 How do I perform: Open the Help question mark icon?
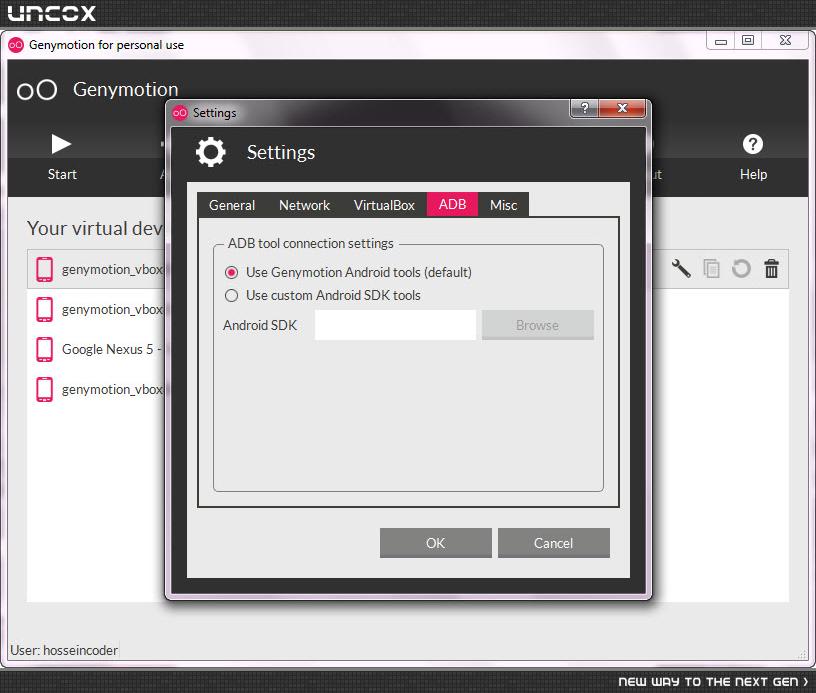tap(753, 144)
